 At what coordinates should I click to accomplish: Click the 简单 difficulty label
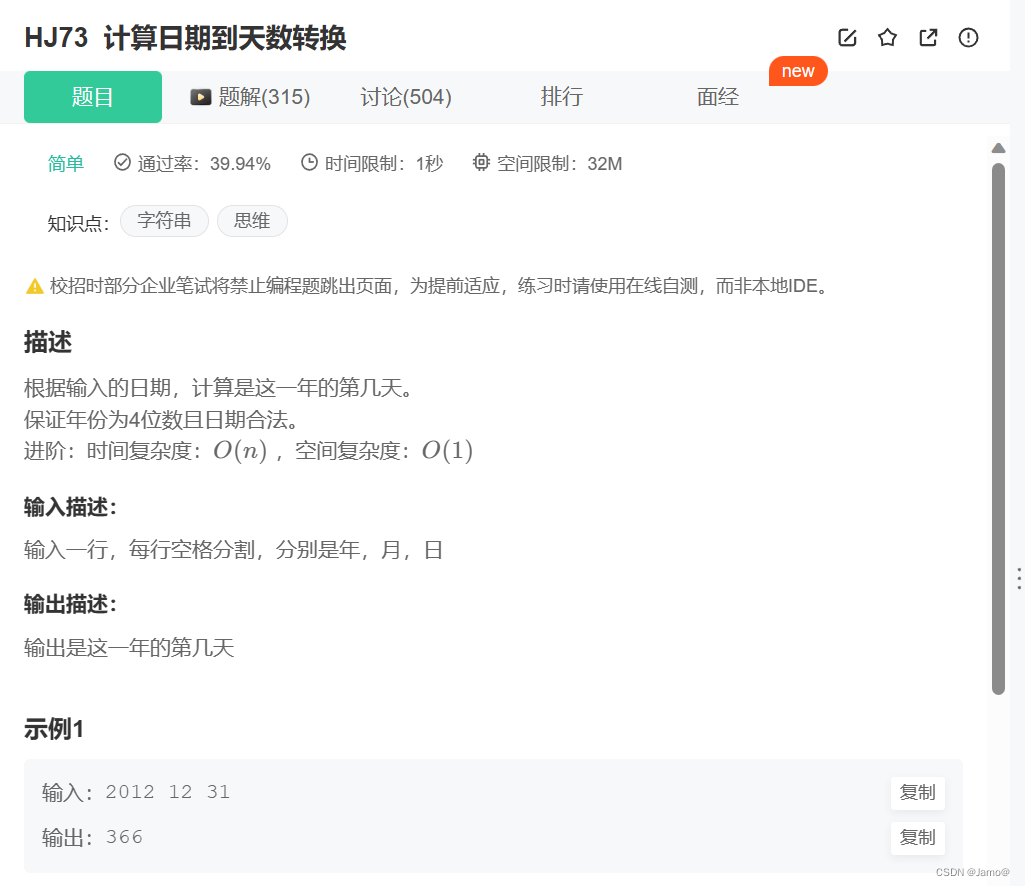(65, 163)
